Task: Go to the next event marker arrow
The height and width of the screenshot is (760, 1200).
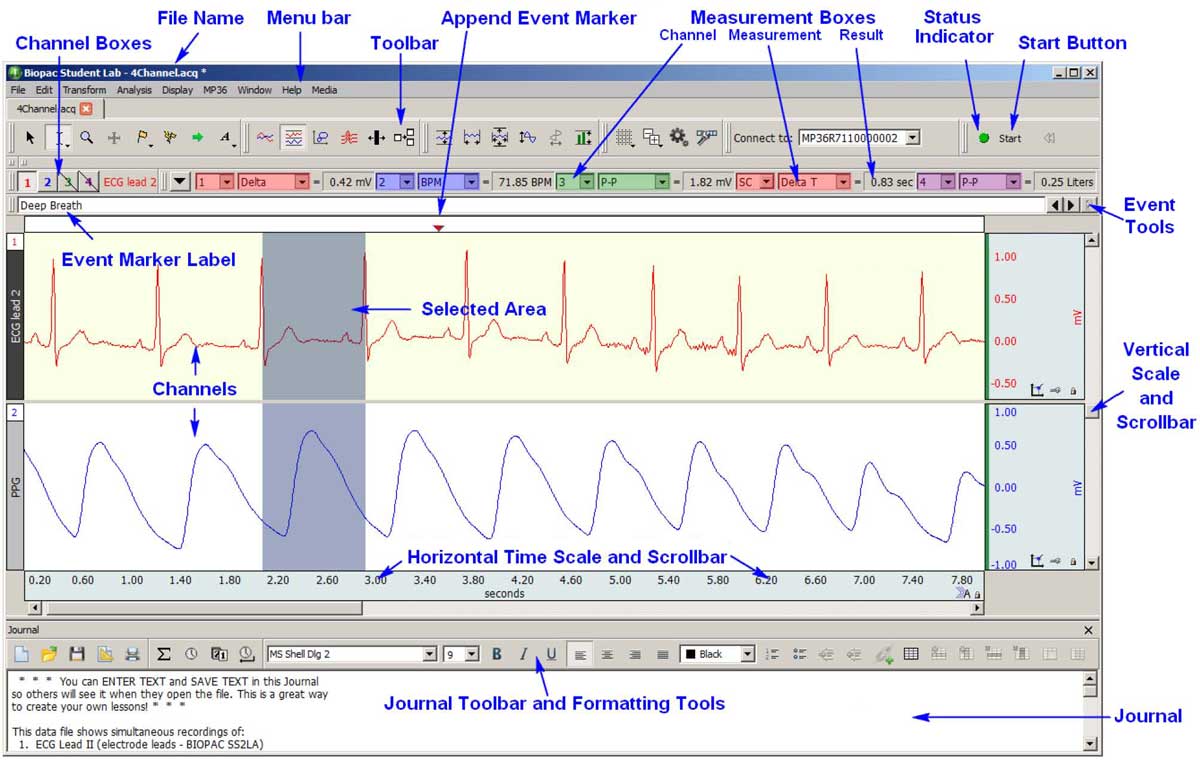Action: click(x=1070, y=205)
